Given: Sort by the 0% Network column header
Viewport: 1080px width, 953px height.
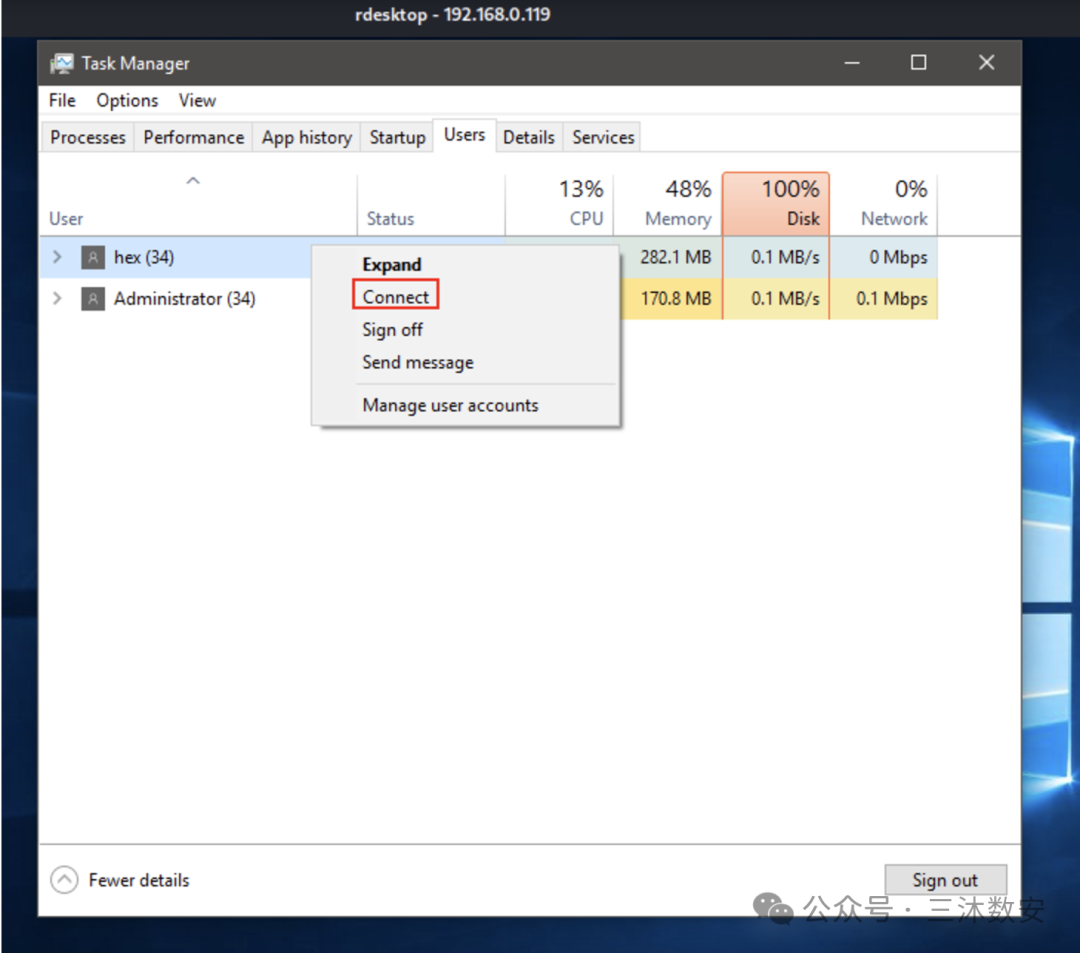Looking at the screenshot, I should pos(884,203).
